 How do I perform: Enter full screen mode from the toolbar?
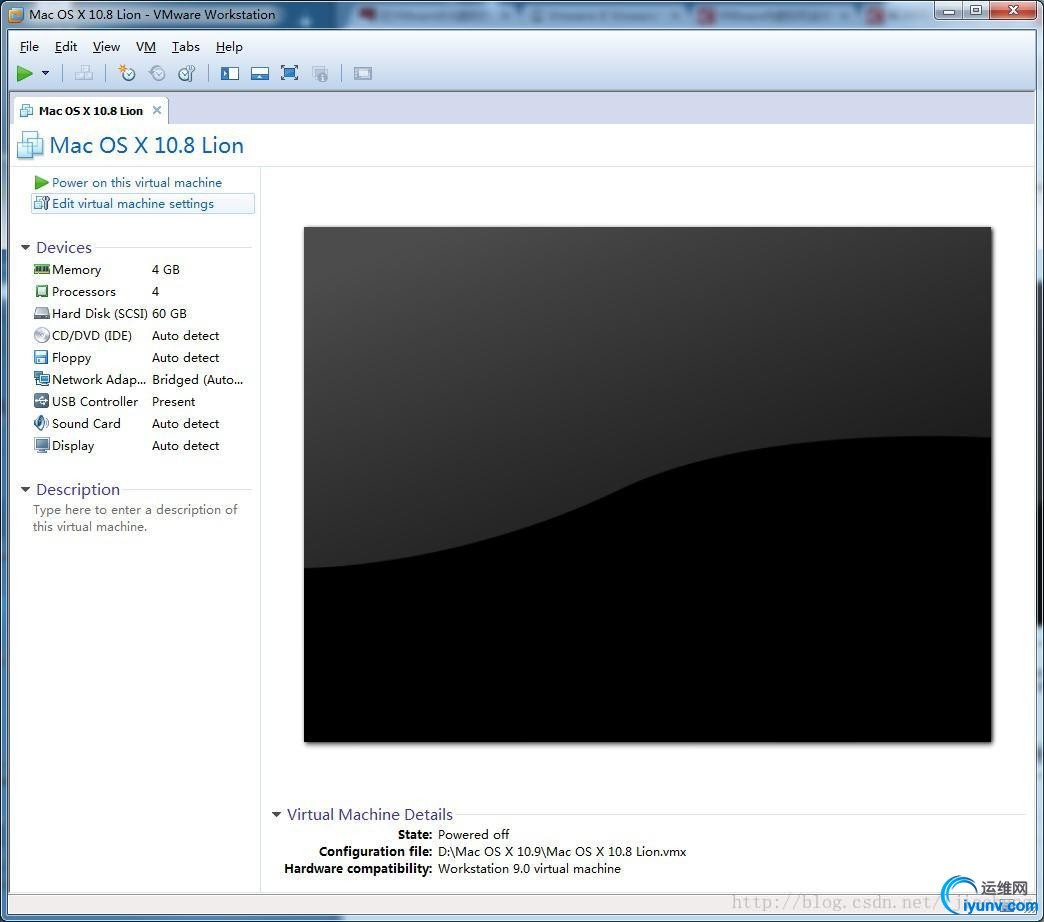pyautogui.click(x=290, y=73)
